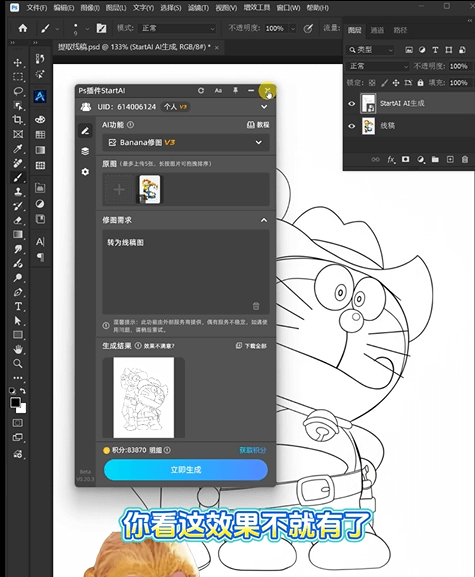Viewport: 475px width, 577px height.
Task: Open the 滤镜(T) menu
Action: [198, 7]
